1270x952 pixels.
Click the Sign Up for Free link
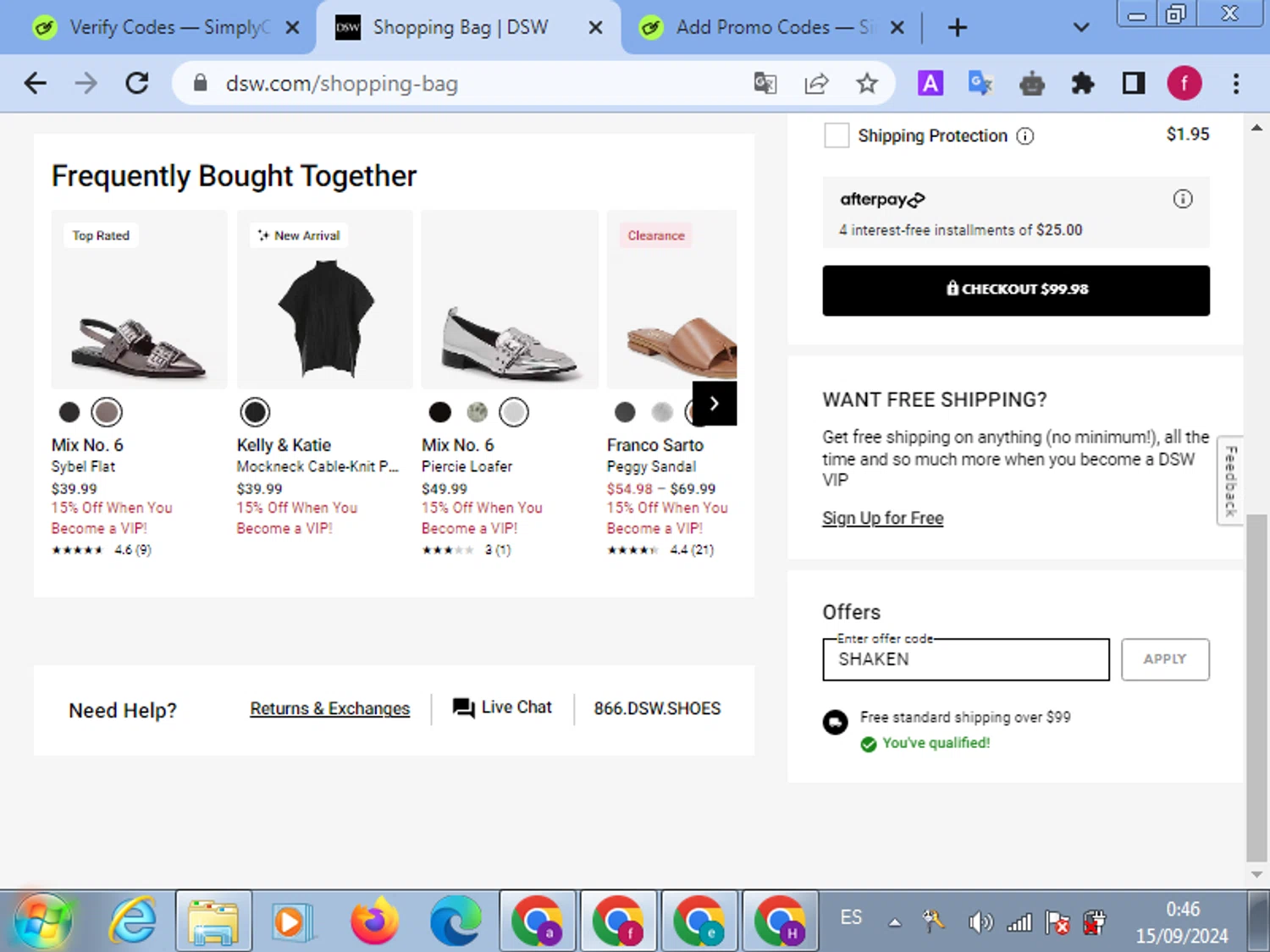click(x=882, y=518)
